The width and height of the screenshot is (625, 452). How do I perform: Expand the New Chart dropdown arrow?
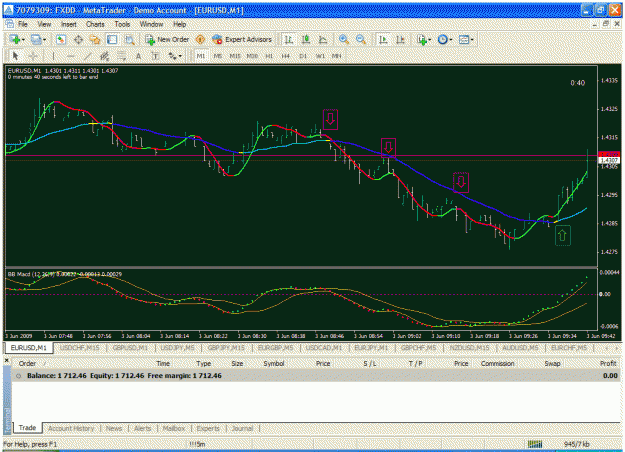click(23, 40)
